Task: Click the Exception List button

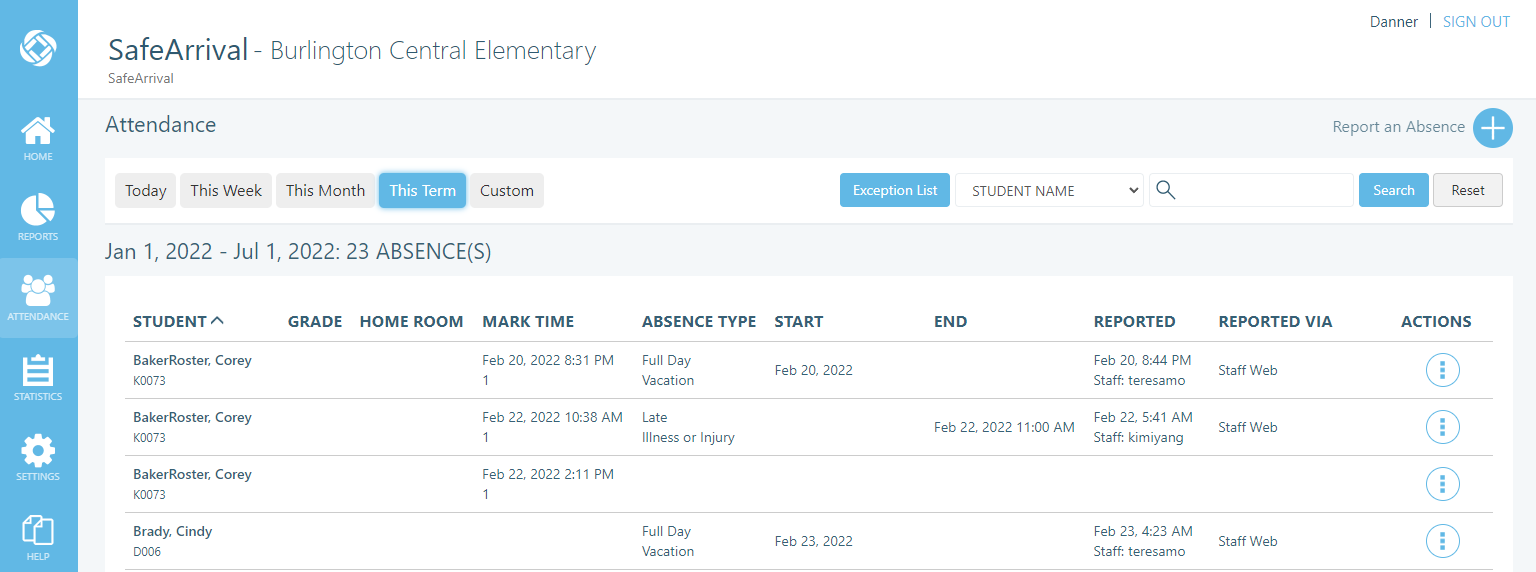Action: (894, 190)
